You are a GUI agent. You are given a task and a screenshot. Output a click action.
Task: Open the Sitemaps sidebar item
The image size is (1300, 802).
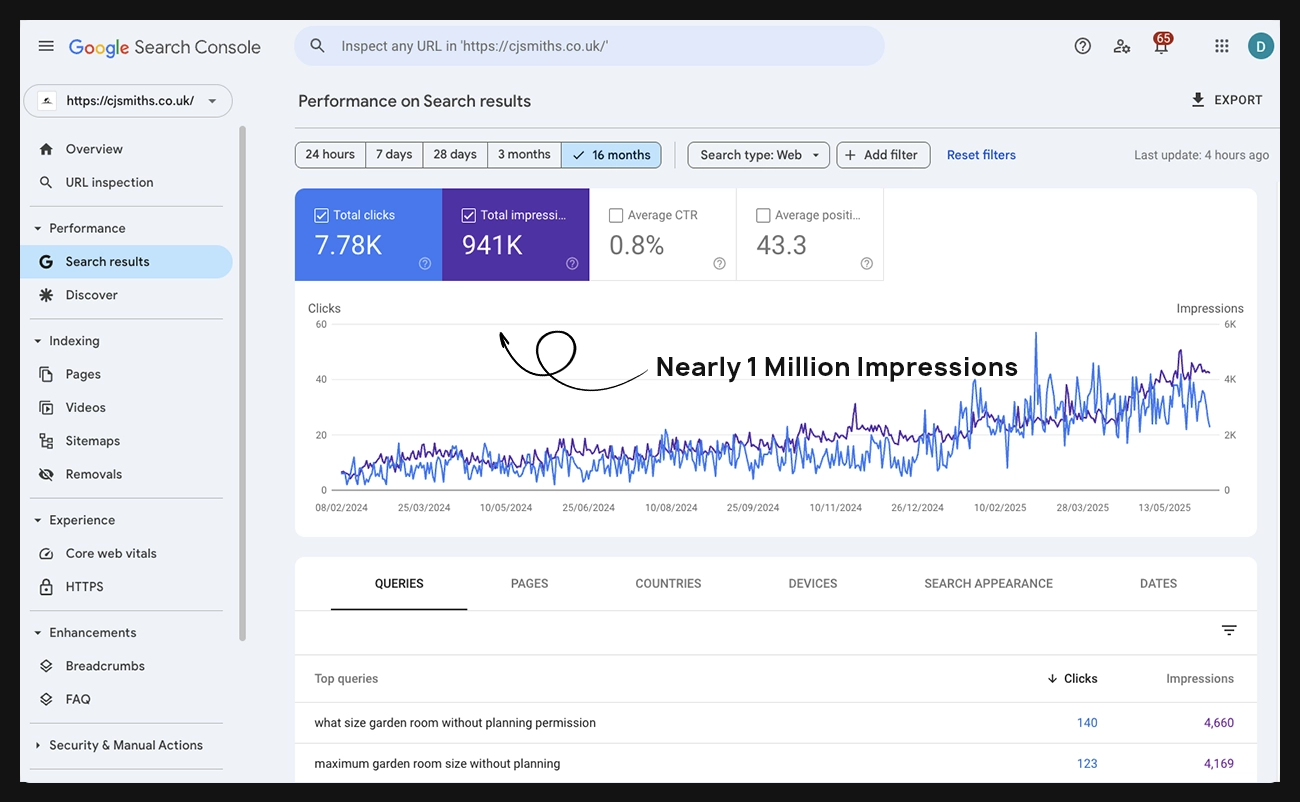(92, 441)
